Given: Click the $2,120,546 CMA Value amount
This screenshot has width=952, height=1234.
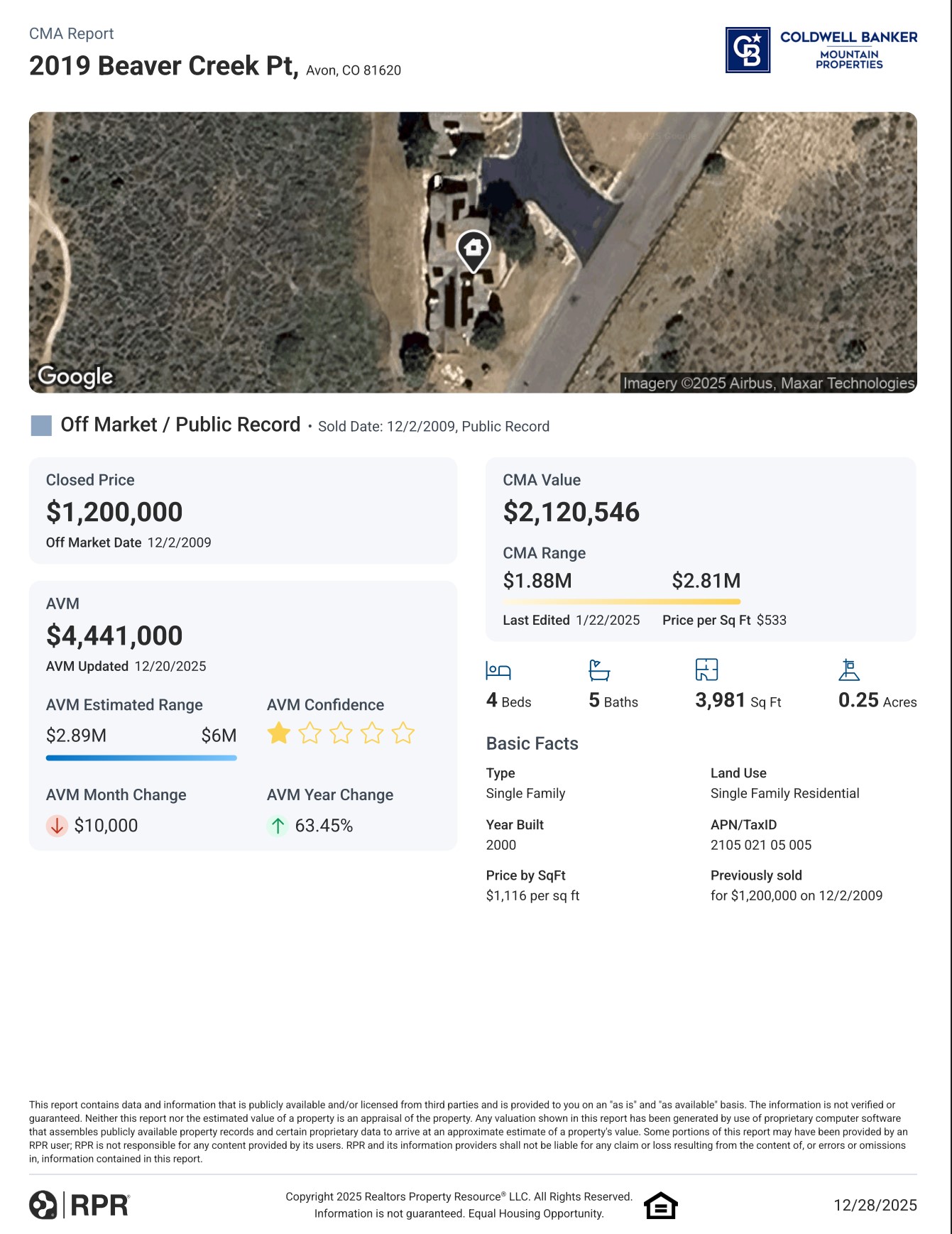Looking at the screenshot, I should pos(571,512).
